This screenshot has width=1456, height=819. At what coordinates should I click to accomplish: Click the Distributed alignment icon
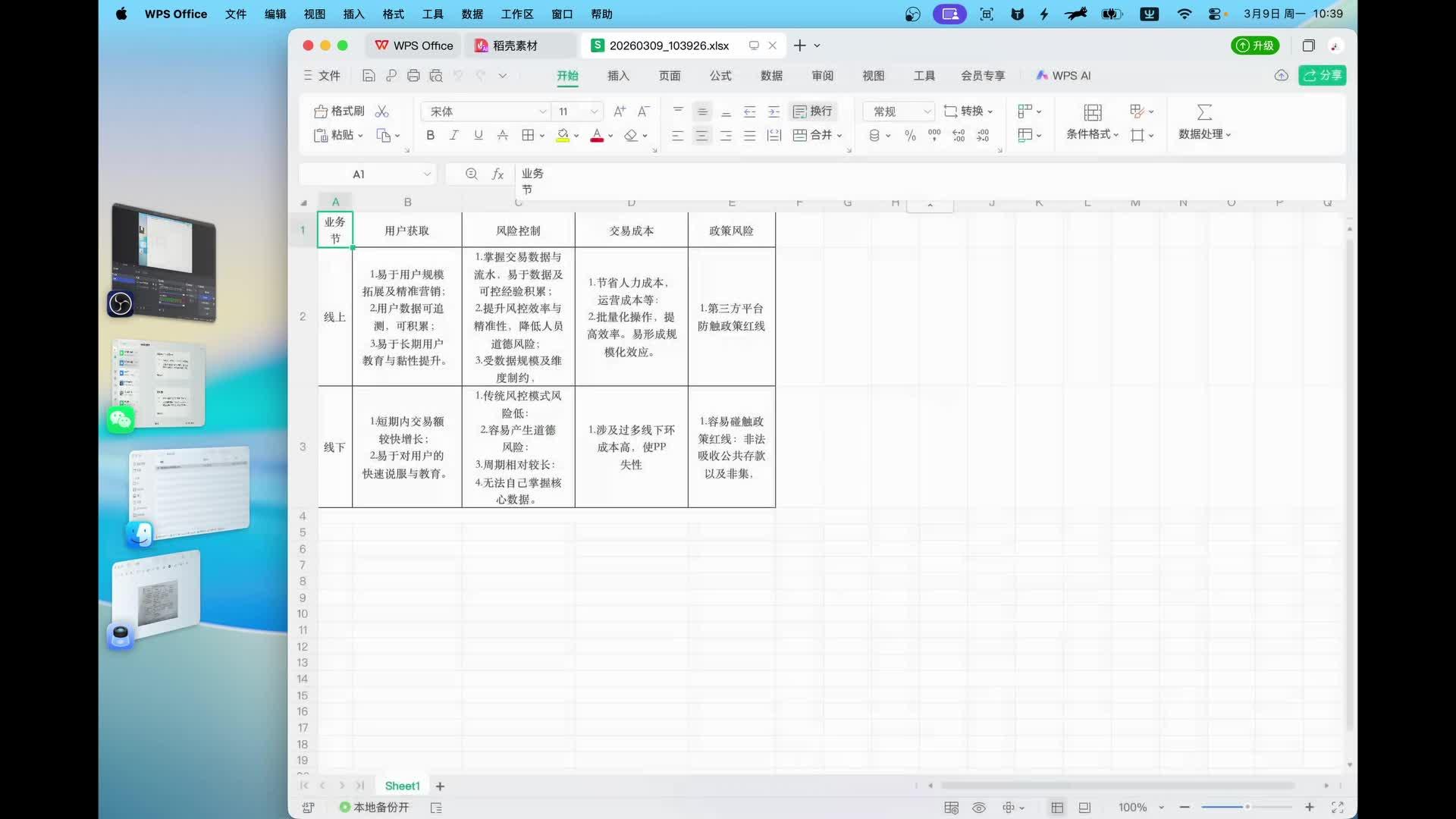pyautogui.click(x=773, y=135)
